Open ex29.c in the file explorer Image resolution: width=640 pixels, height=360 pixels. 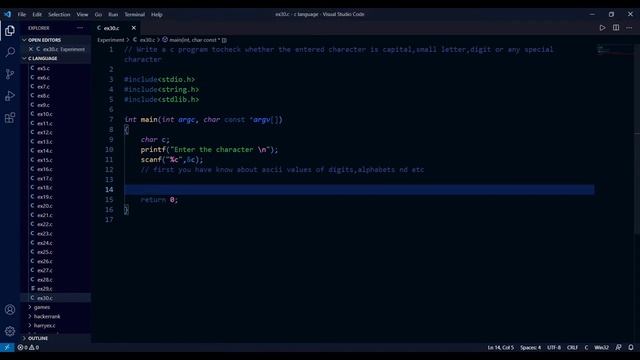(x=44, y=289)
